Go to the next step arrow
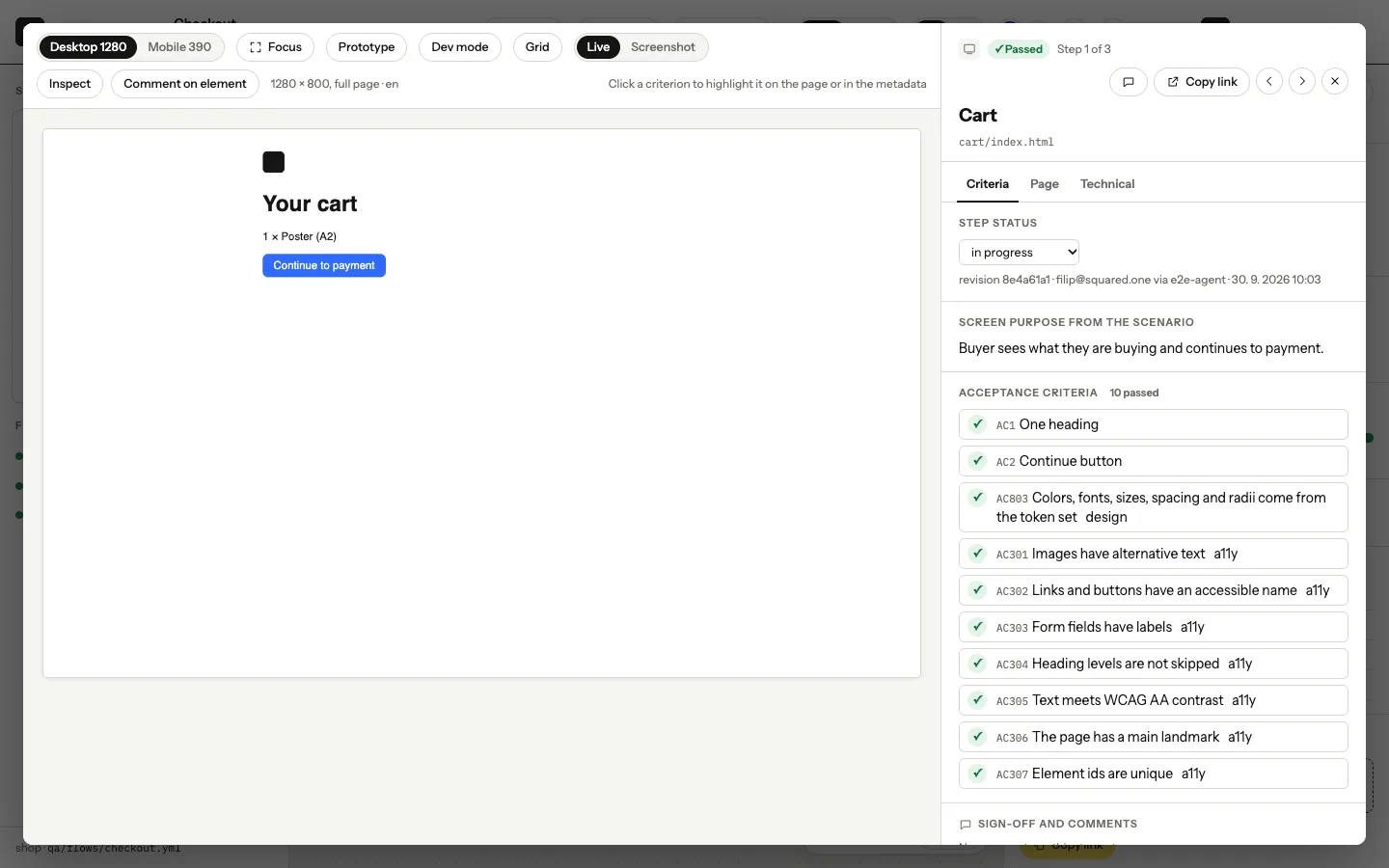Viewport: 1389px width, 868px height. (x=1302, y=82)
